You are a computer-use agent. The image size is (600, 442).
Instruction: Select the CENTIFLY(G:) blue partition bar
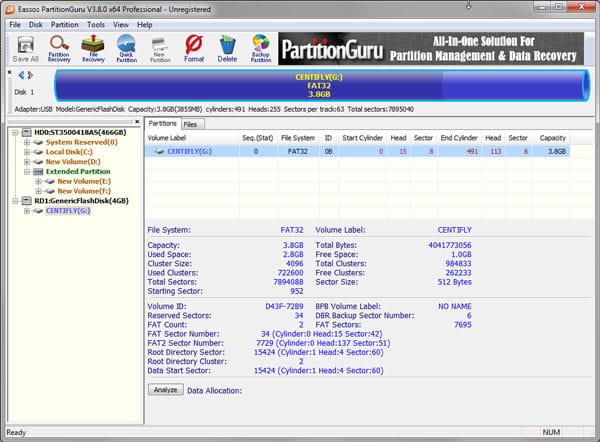[322, 84]
